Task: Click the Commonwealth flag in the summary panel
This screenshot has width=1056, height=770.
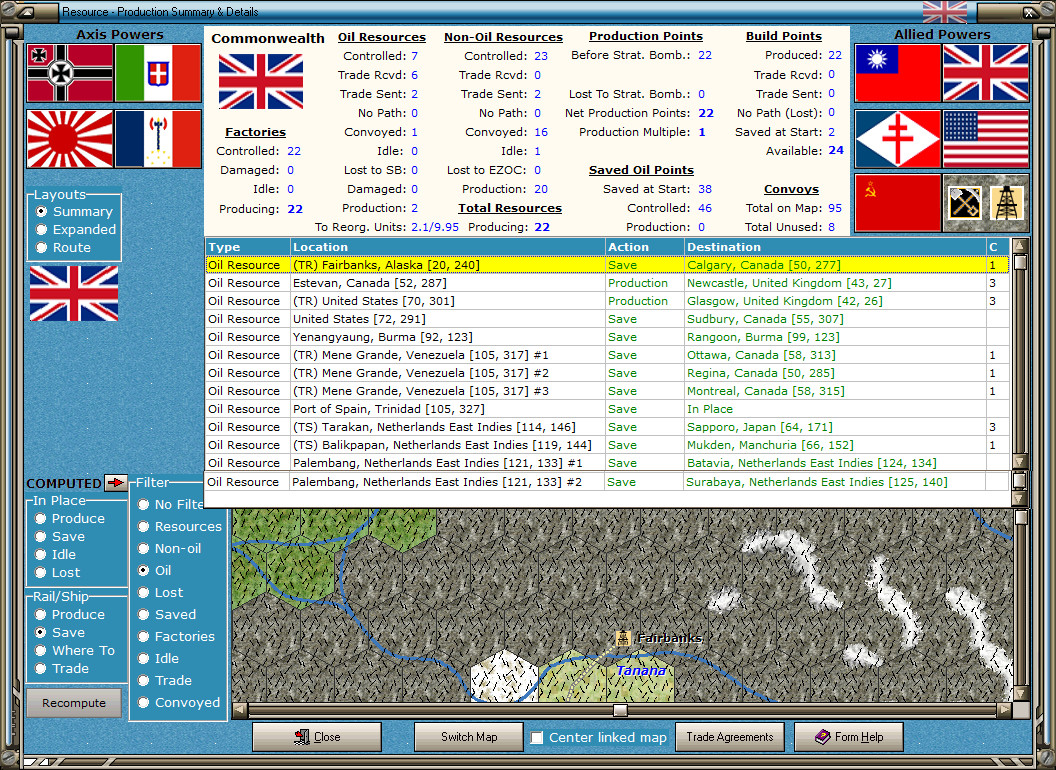Action: (x=261, y=82)
